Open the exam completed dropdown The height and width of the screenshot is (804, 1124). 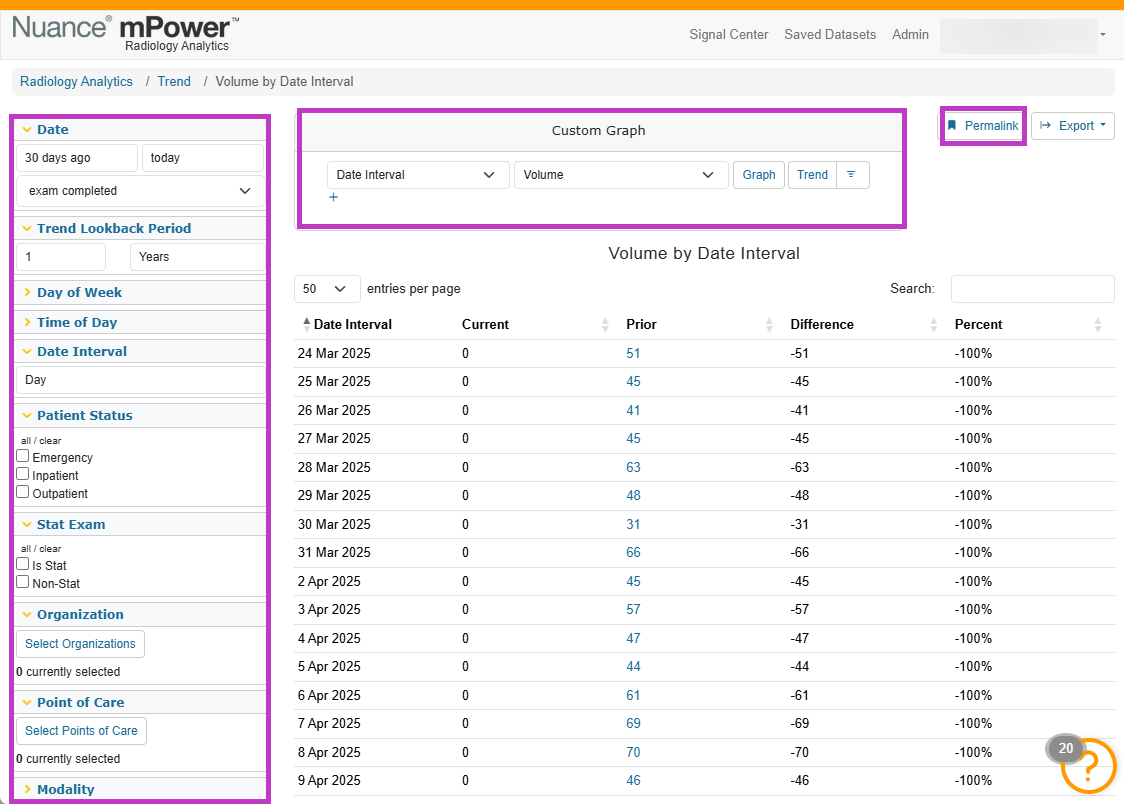[x=140, y=191]
